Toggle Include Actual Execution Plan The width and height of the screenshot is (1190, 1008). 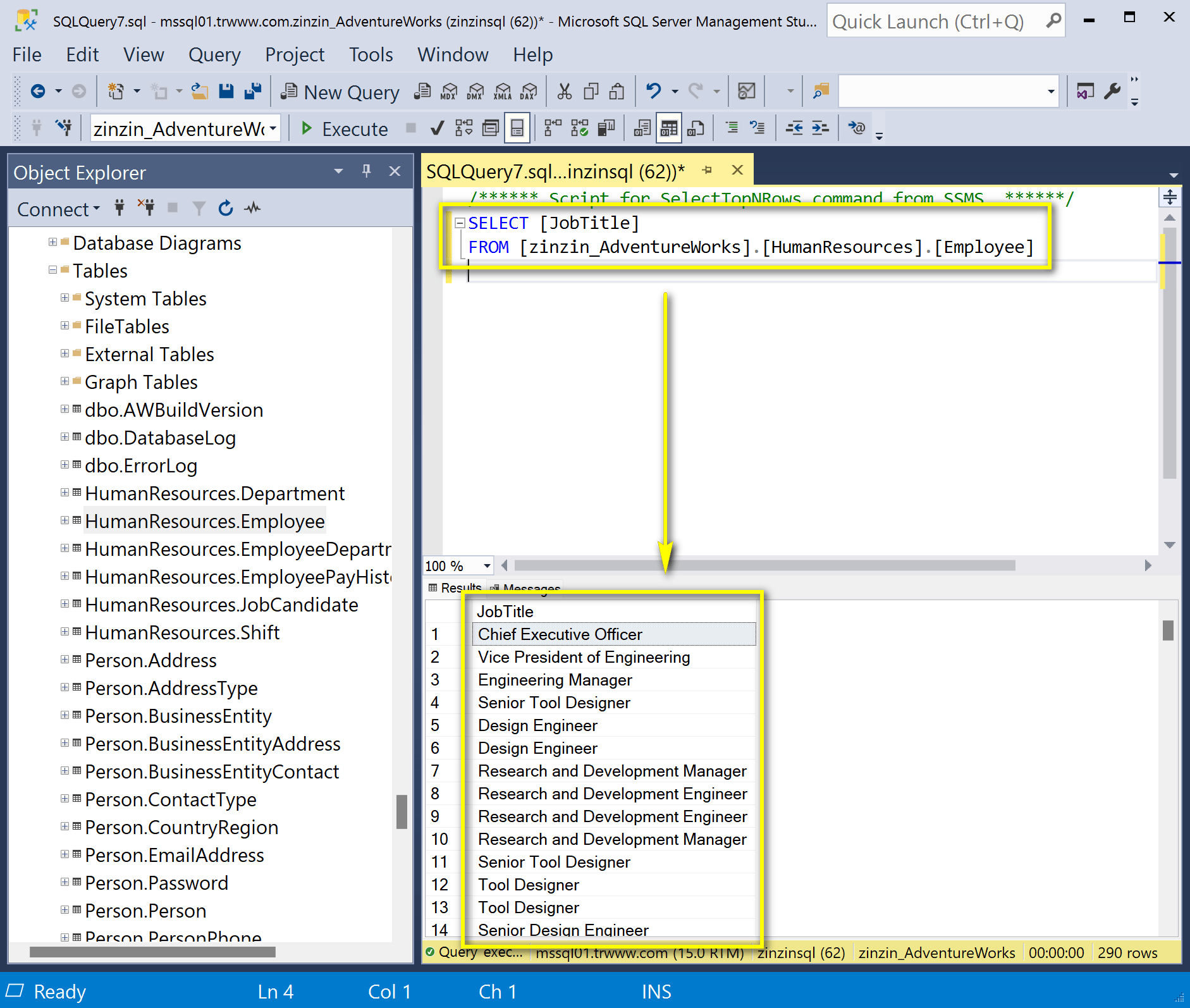coord(553,128)
